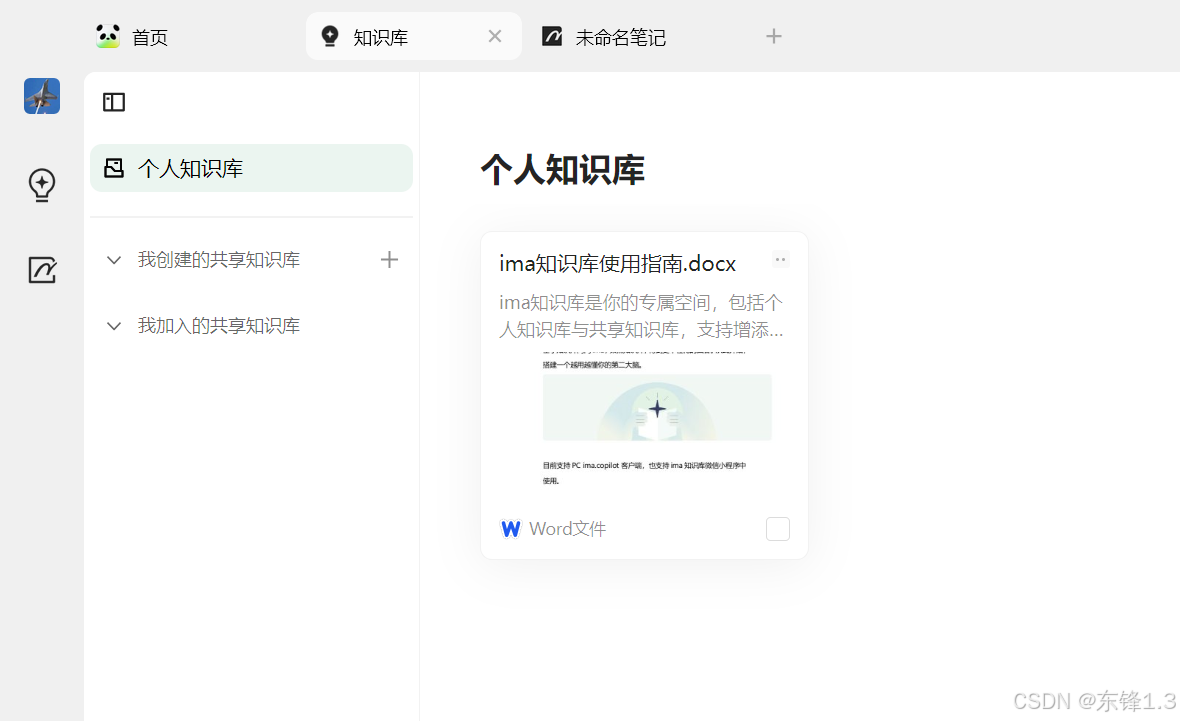1180x721 pixels.
Task: Click the Word文件 label
Action: pos(567,529)
